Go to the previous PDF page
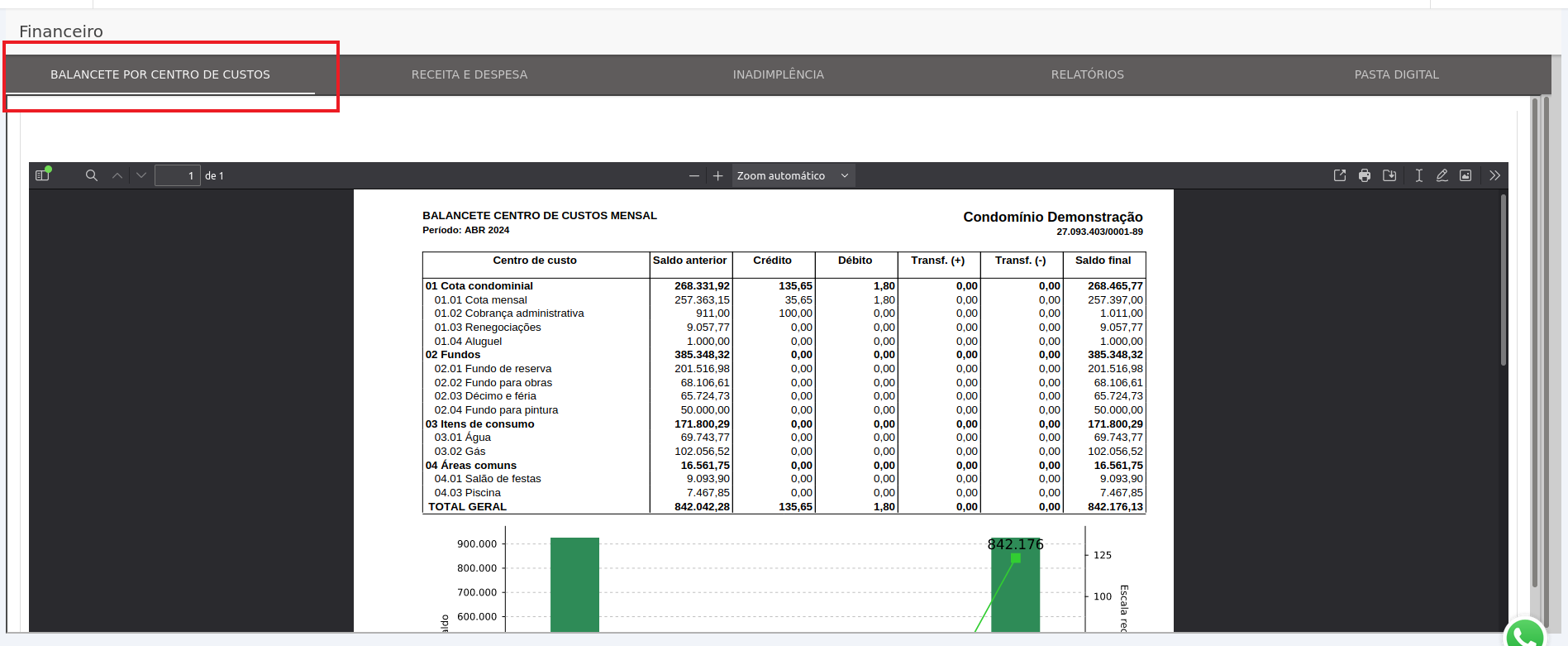 pos(117,175)
